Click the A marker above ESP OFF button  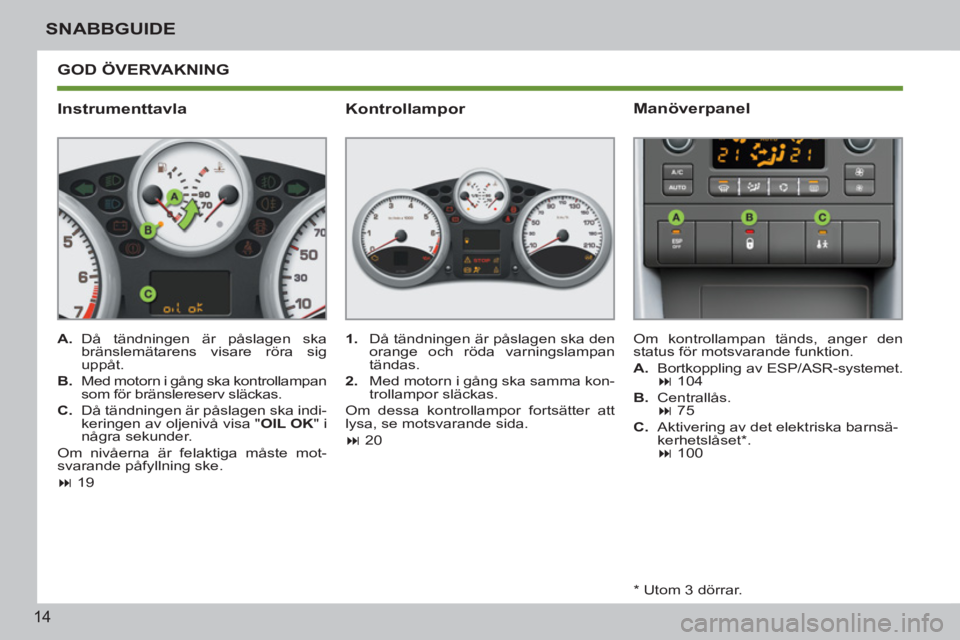[676, 217]
